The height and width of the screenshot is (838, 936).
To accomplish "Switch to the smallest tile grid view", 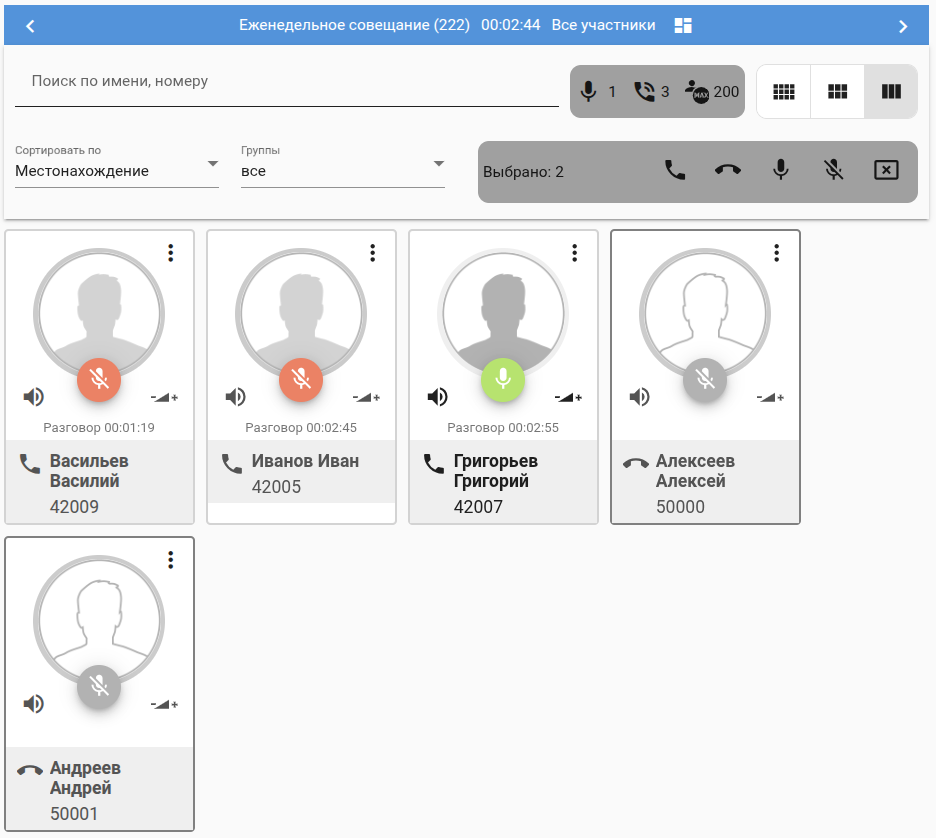I will 783,91.
